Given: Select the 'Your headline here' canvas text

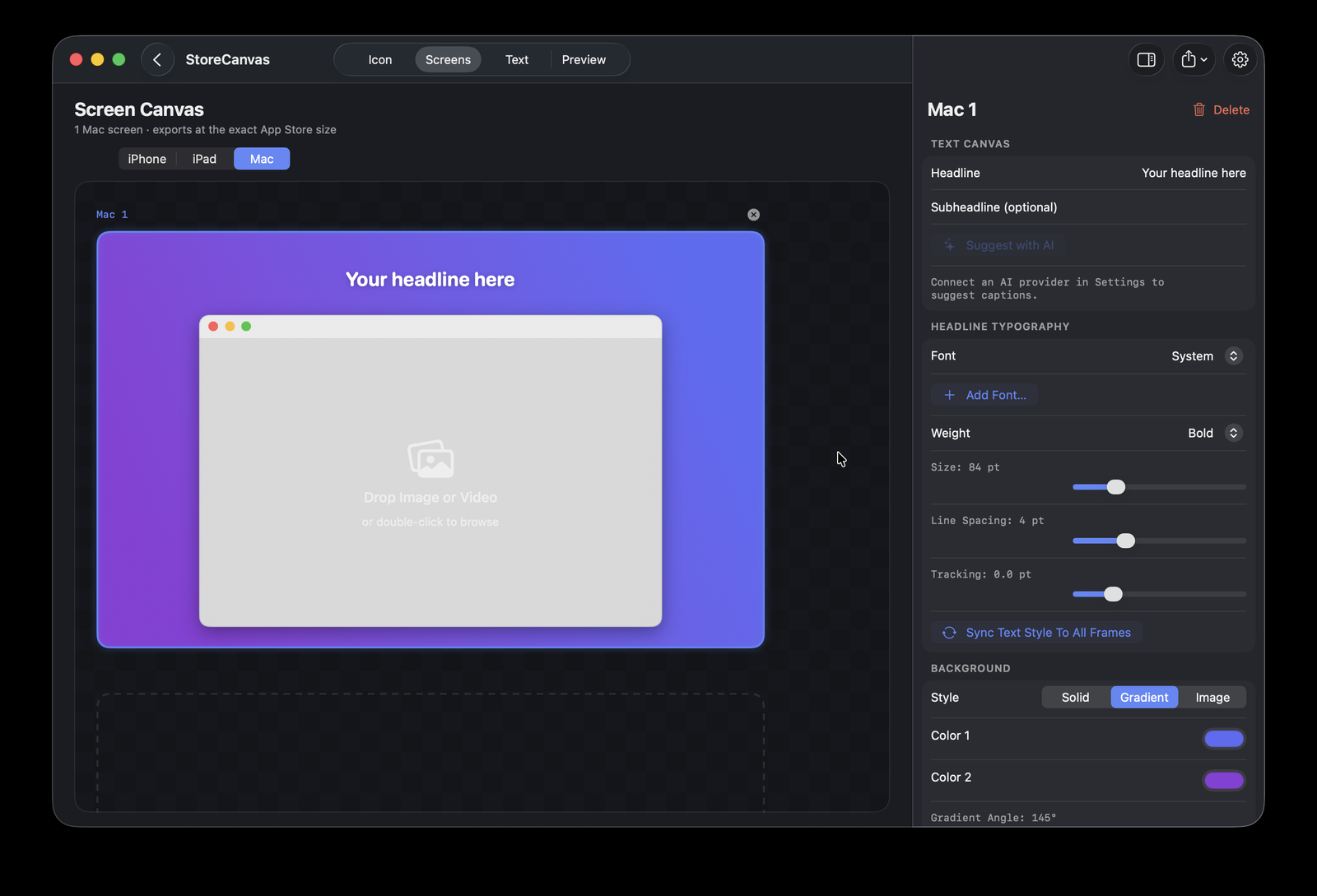Looking at the screenshot, I should (x=430, y=280).
